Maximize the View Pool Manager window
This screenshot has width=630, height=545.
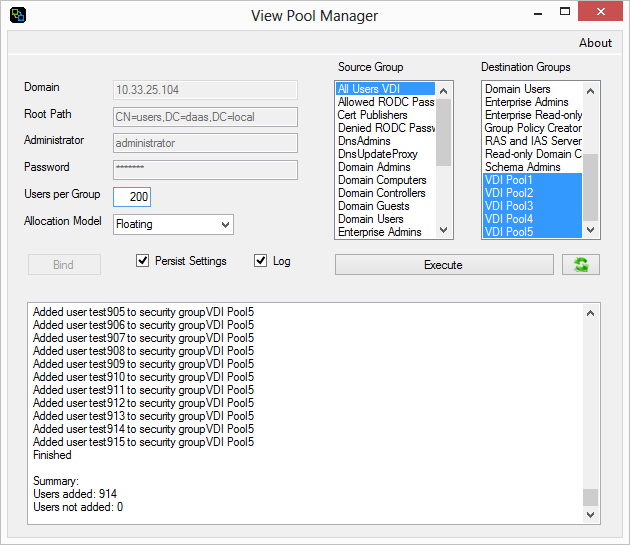pyautogui.click(x=565, y=12)
